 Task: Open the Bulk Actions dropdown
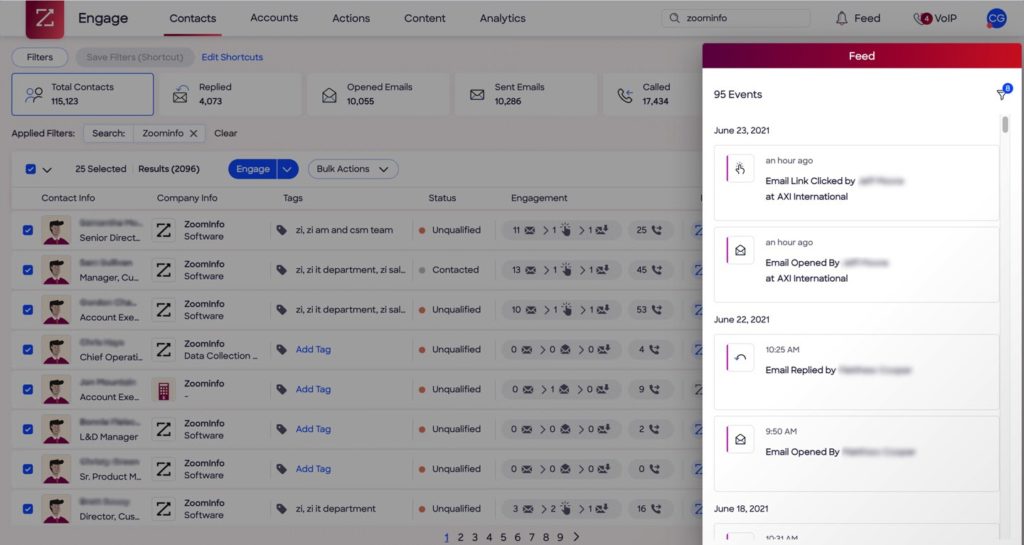tap(353, 169)
